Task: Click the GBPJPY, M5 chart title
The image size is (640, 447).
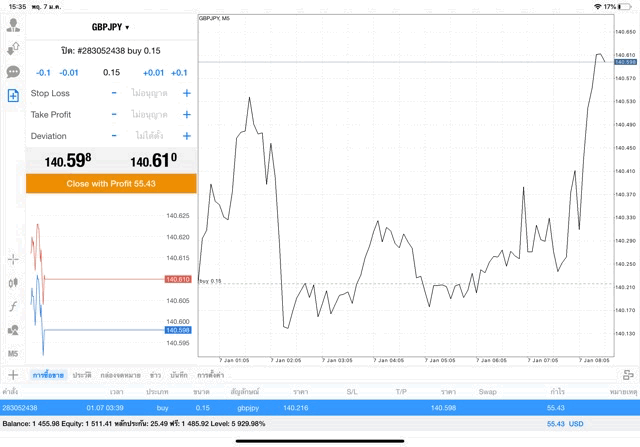Action: pyautogui.click(x=214, y=18)
